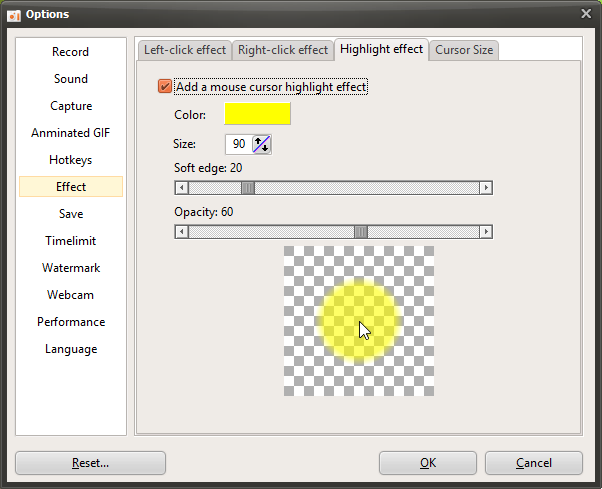The width and height of the screenshot is (602, 489).
Task: Click Opacity slider left arrow
Action: (x=181, y=232)
